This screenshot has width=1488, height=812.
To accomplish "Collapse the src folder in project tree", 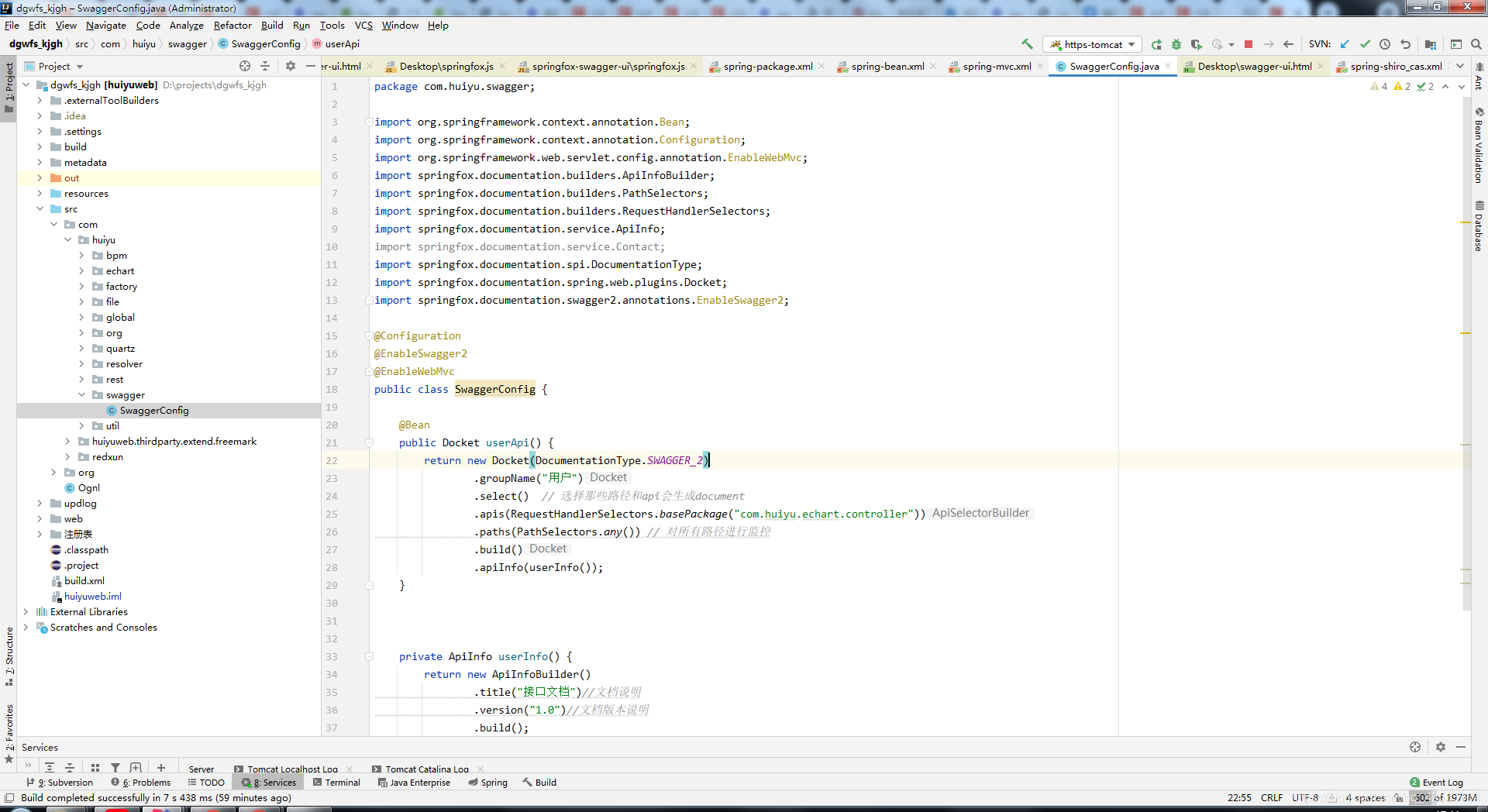I will point(40,209).
